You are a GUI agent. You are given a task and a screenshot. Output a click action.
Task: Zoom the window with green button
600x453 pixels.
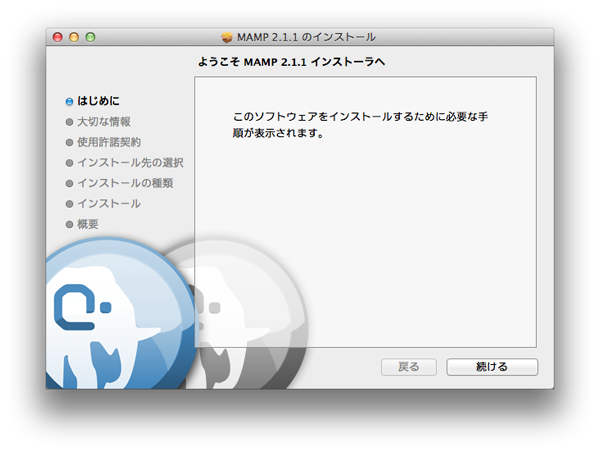[x=90, y=37]
